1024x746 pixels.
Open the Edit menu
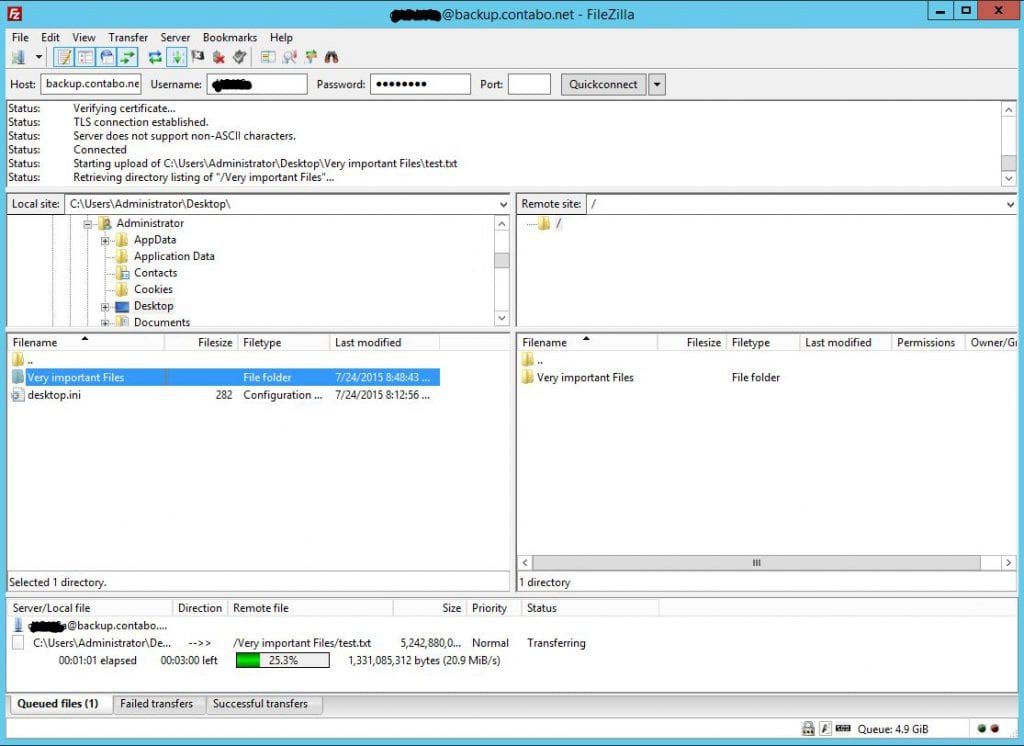[x=50, y=37]
